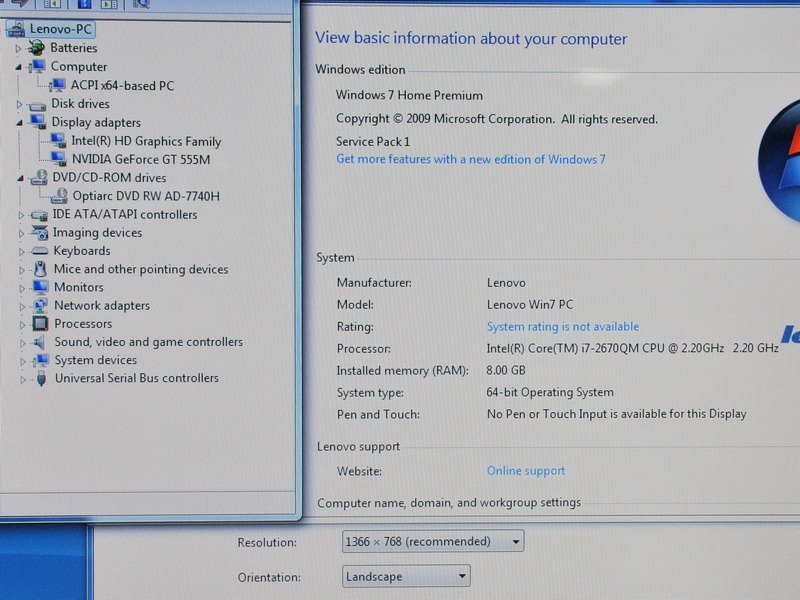The width and height of the screenshot is (800, 600).
Task: Expand the Processors node arrow
Action: (22, 324)
